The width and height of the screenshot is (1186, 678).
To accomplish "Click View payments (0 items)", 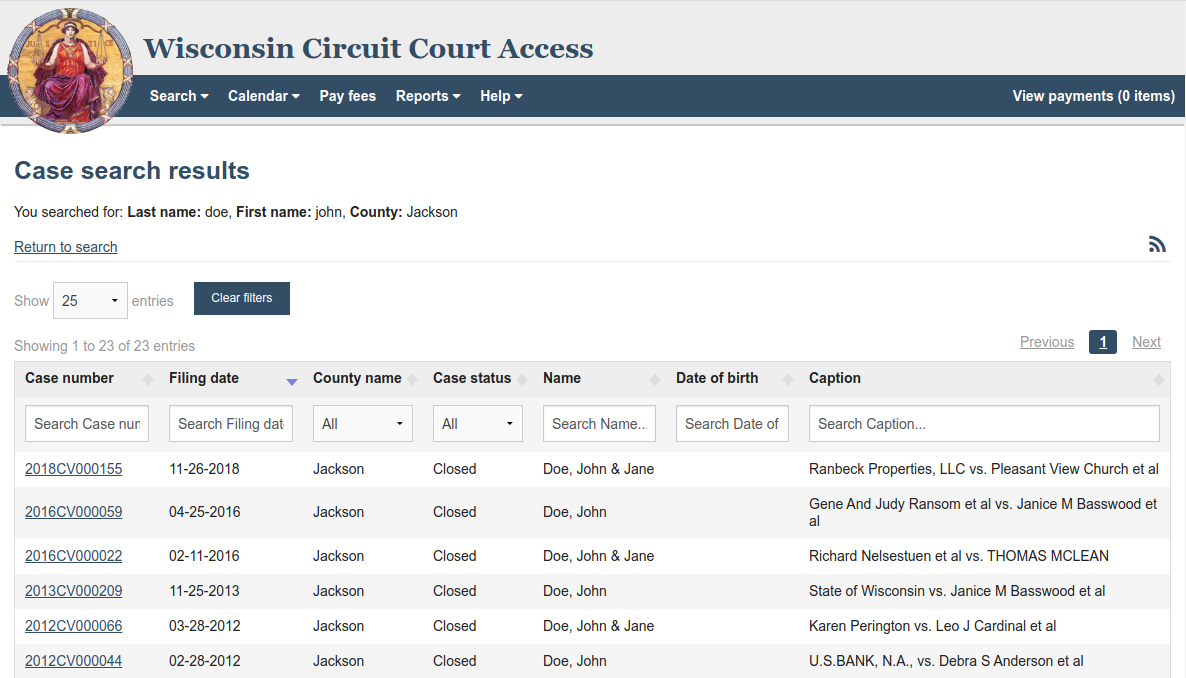I will point(1093,96).
